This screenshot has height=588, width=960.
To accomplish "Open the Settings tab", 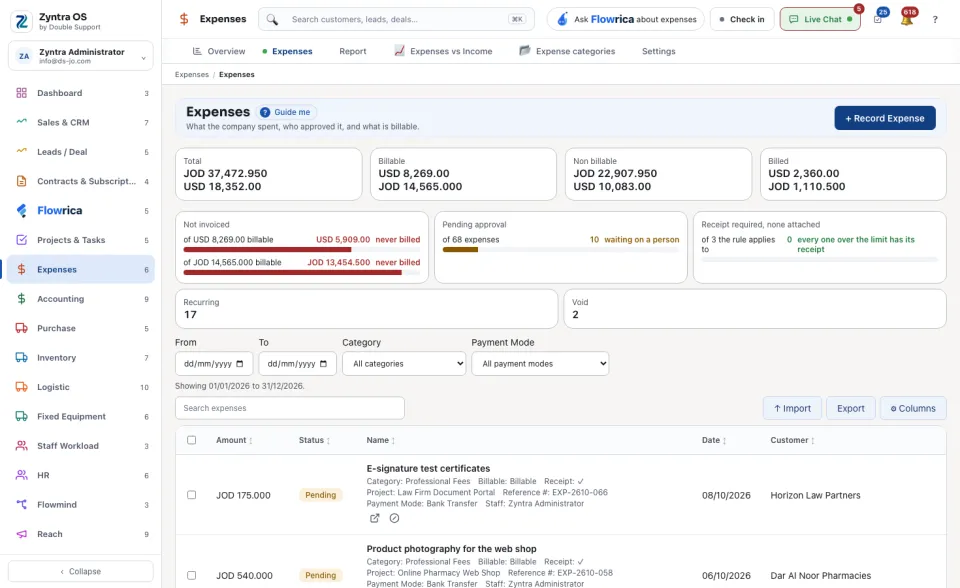I will pos(659,51).
